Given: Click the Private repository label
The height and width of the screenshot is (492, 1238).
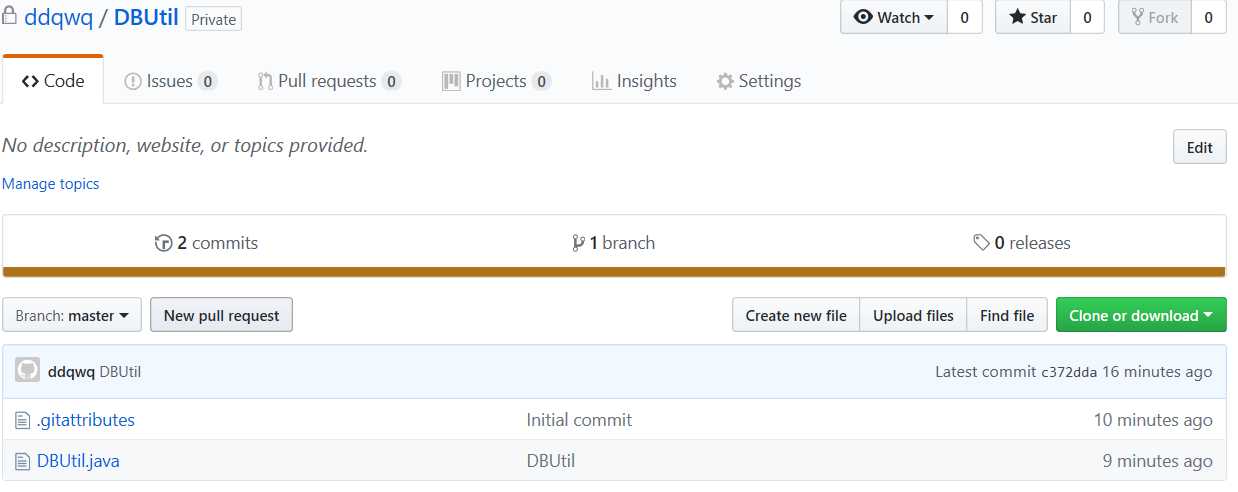Looking at the screenshot, I should coord(213,19).
